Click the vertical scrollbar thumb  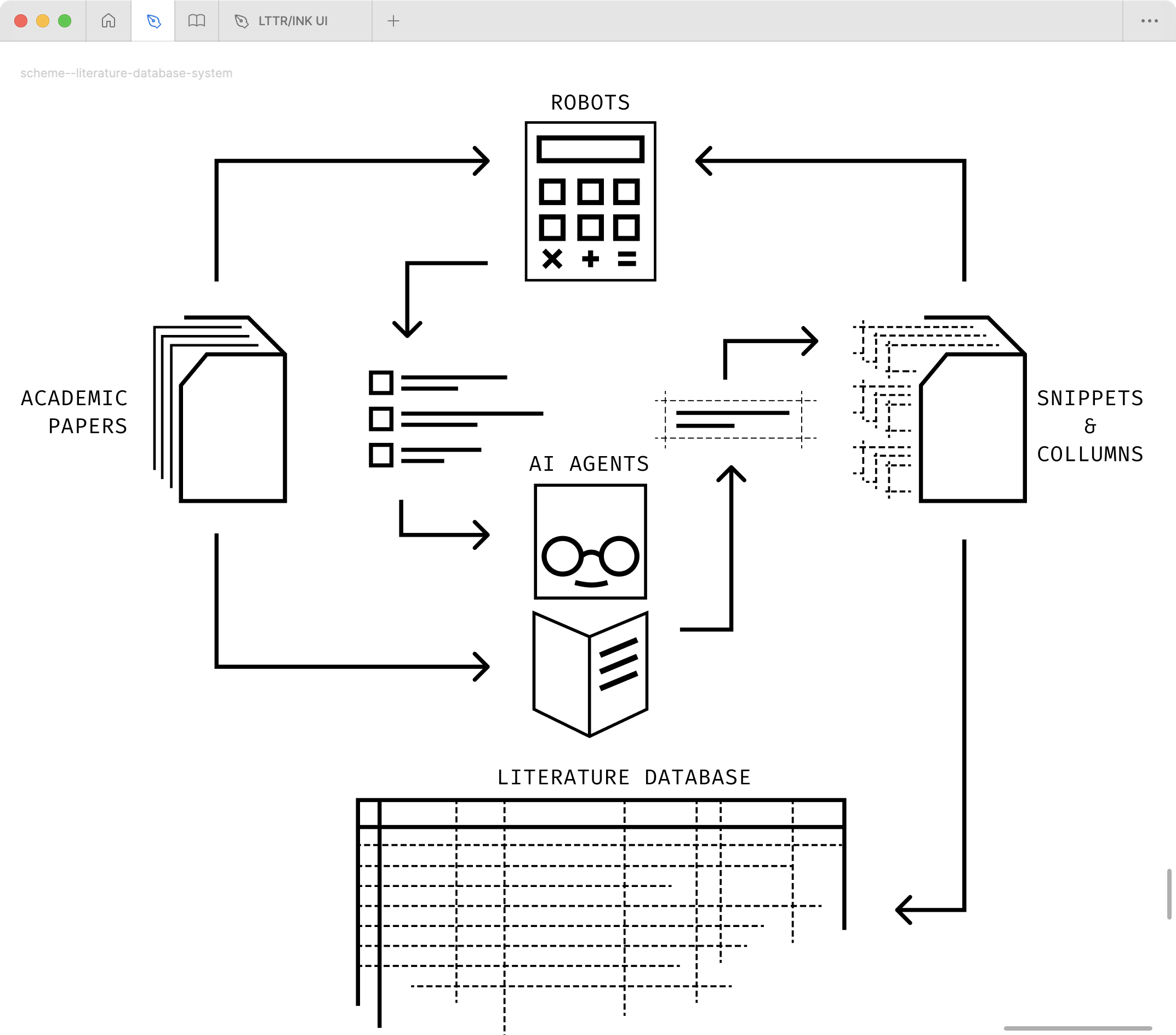coord(1168,894)
